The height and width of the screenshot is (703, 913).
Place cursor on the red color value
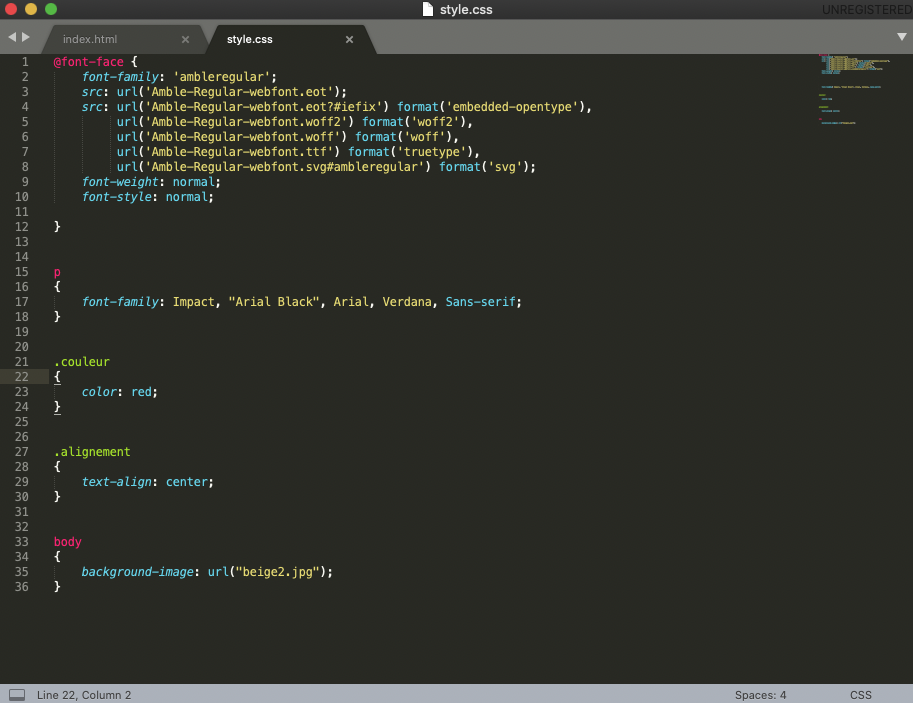(x=143, y=392)
